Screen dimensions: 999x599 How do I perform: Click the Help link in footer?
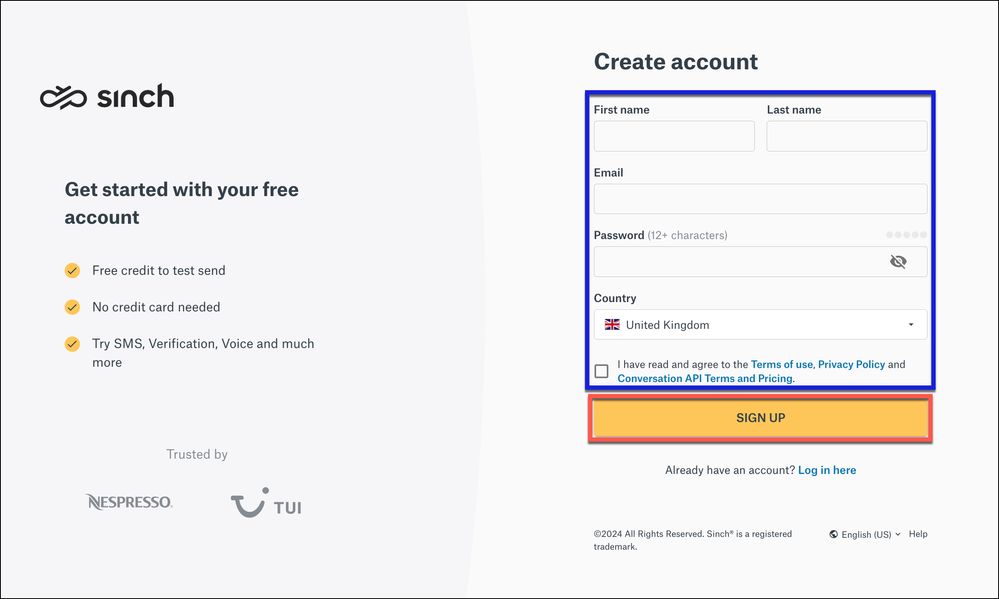coord(918,534)
